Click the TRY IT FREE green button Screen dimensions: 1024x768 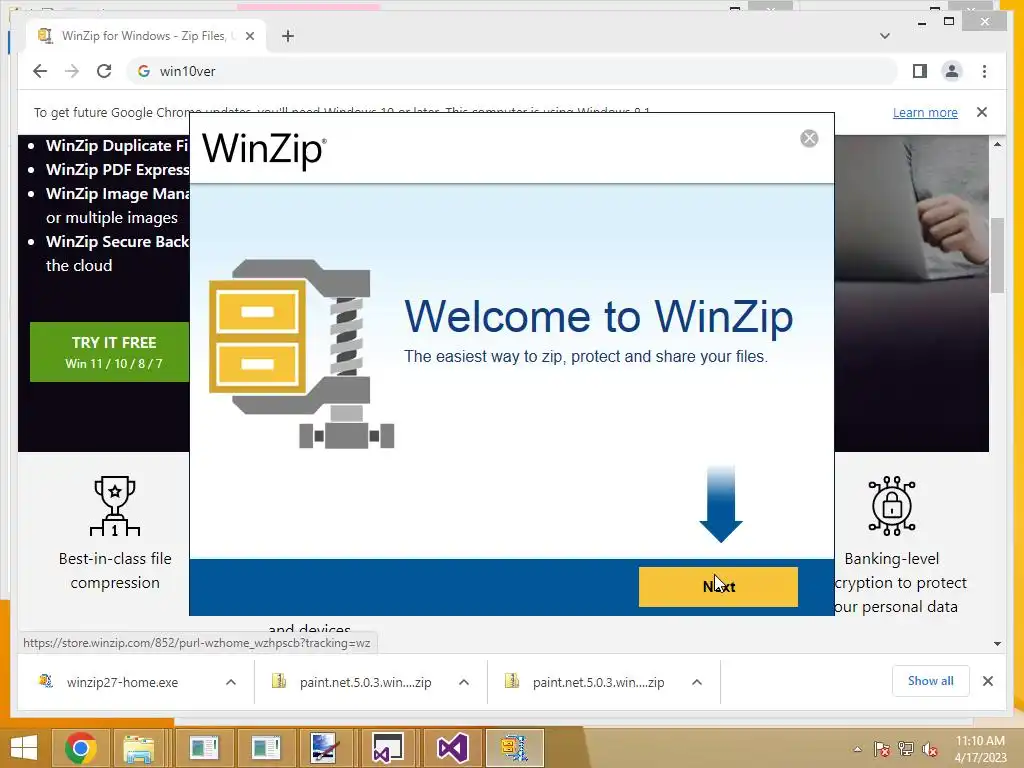pyautogui.click(x=110, y=352)
